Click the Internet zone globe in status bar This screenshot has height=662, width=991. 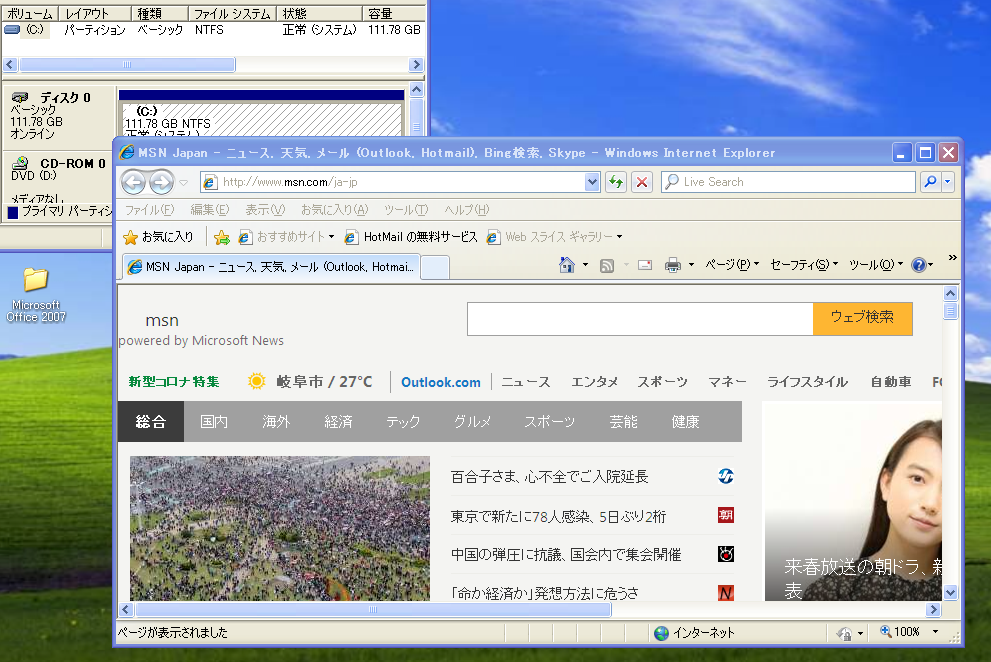pyautogui.click(x=661, y=633)
